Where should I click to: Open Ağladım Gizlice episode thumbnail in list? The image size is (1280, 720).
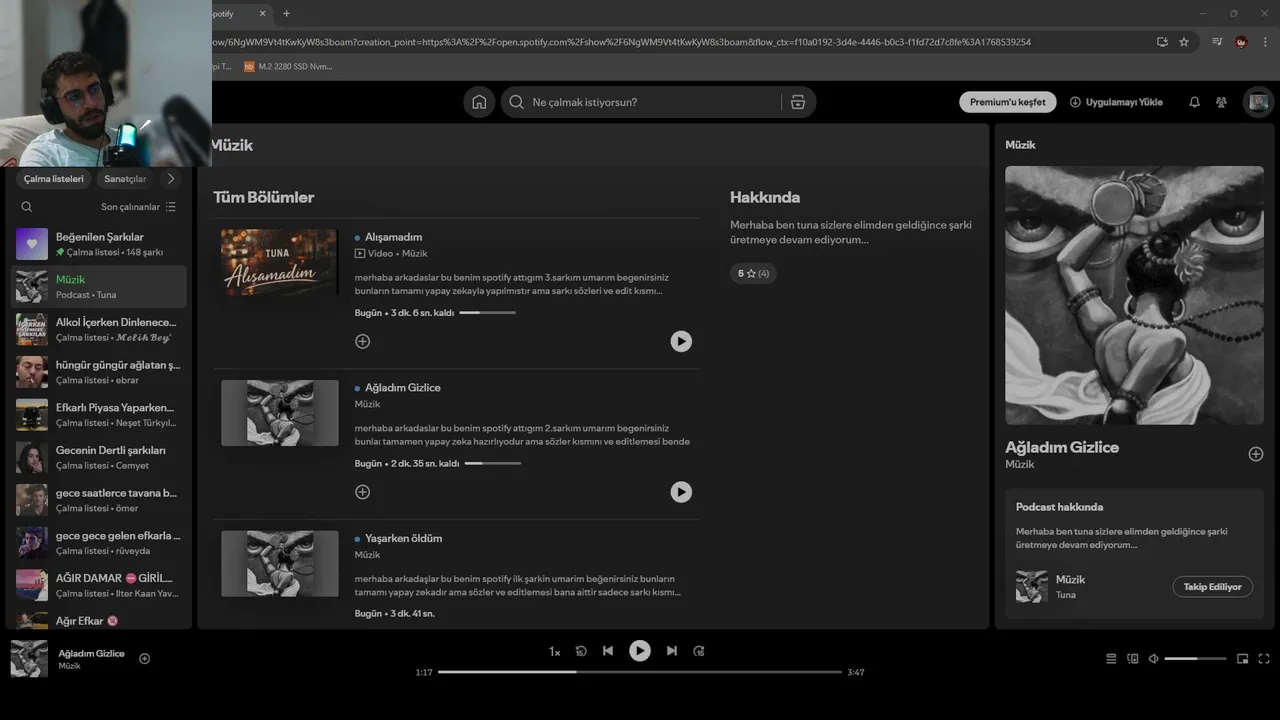point(279,413)
